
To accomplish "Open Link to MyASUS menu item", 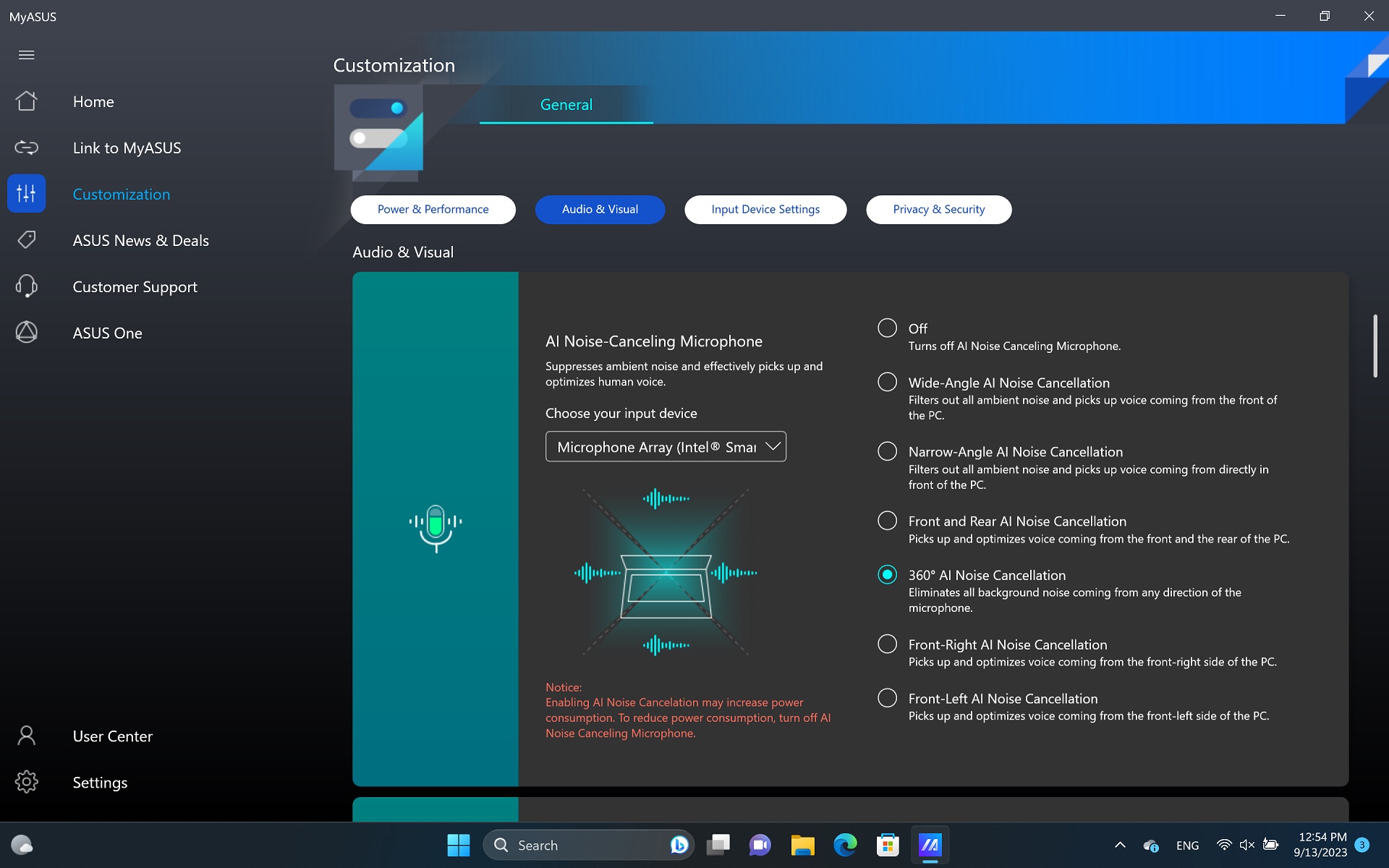I will tap(127, 148).
